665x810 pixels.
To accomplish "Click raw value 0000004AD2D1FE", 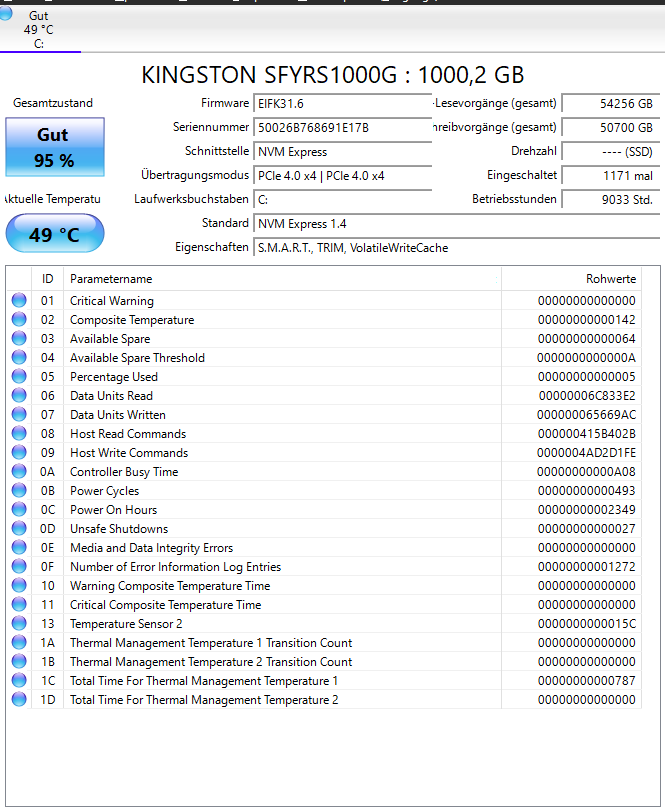I will click(x=586, y=453).
